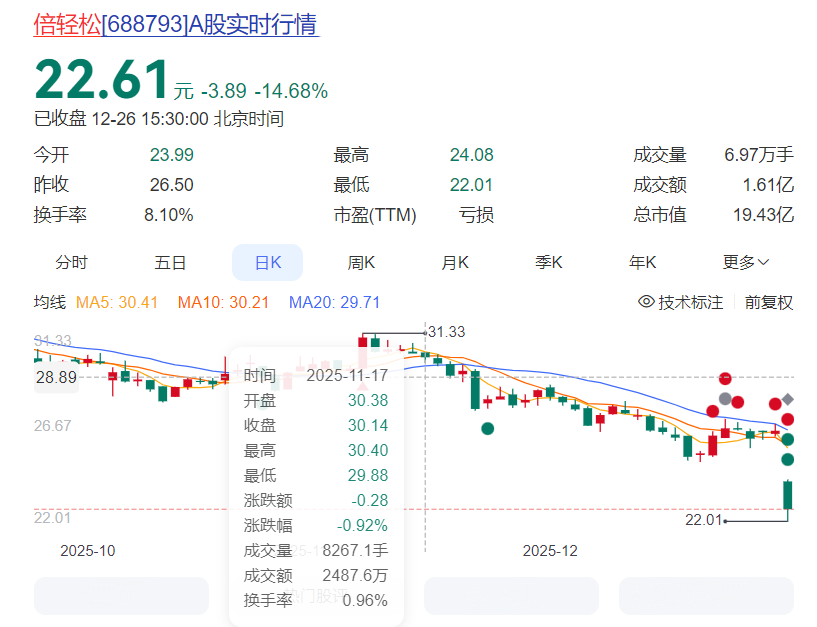Click the green signal dot below early December candles
Image resolution: width=817 pixels, height=627 pixels.
click(488, 428)
